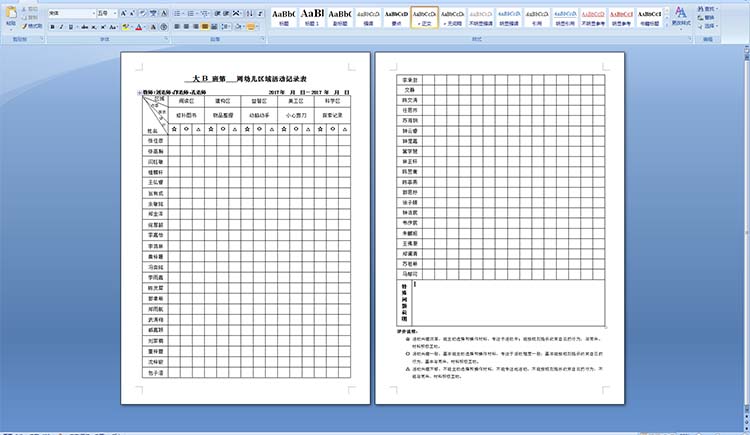Image resolution: width=750 pixels, height=435 pixels.
Task: Click the Multilevel List icon
Action: click(x=204, y=13)
